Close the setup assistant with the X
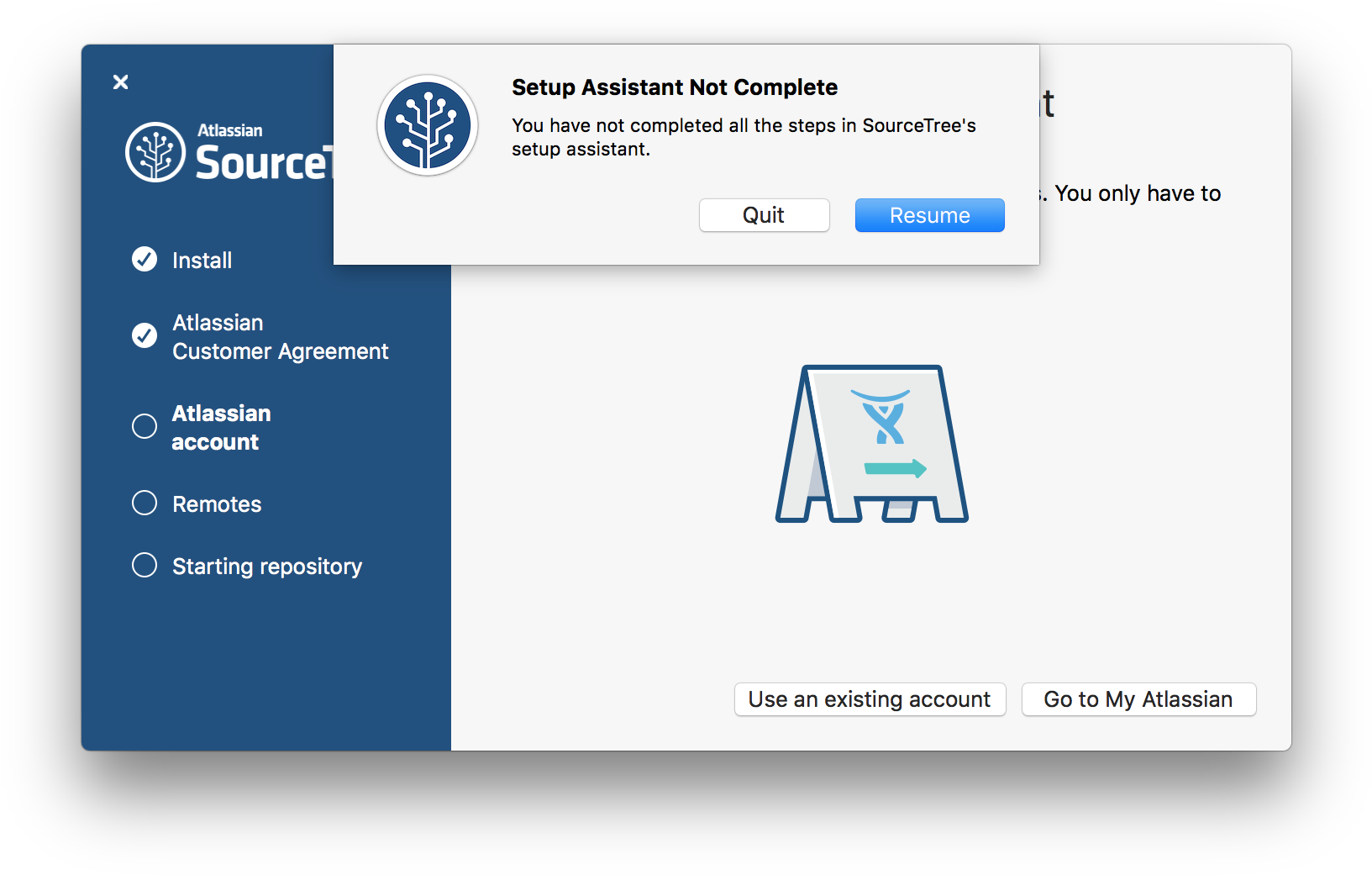 click(121, 82)
